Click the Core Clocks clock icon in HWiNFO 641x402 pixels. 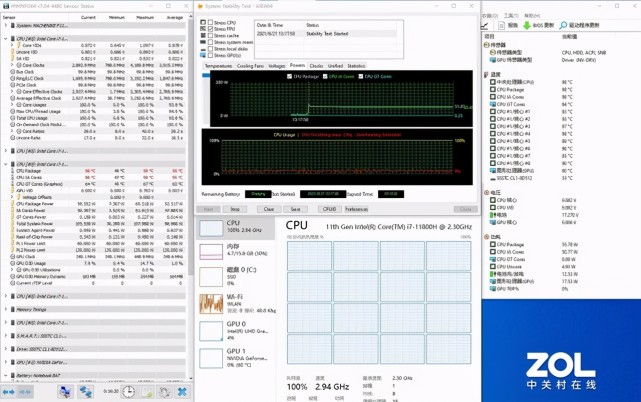click(x=19, y=65)
